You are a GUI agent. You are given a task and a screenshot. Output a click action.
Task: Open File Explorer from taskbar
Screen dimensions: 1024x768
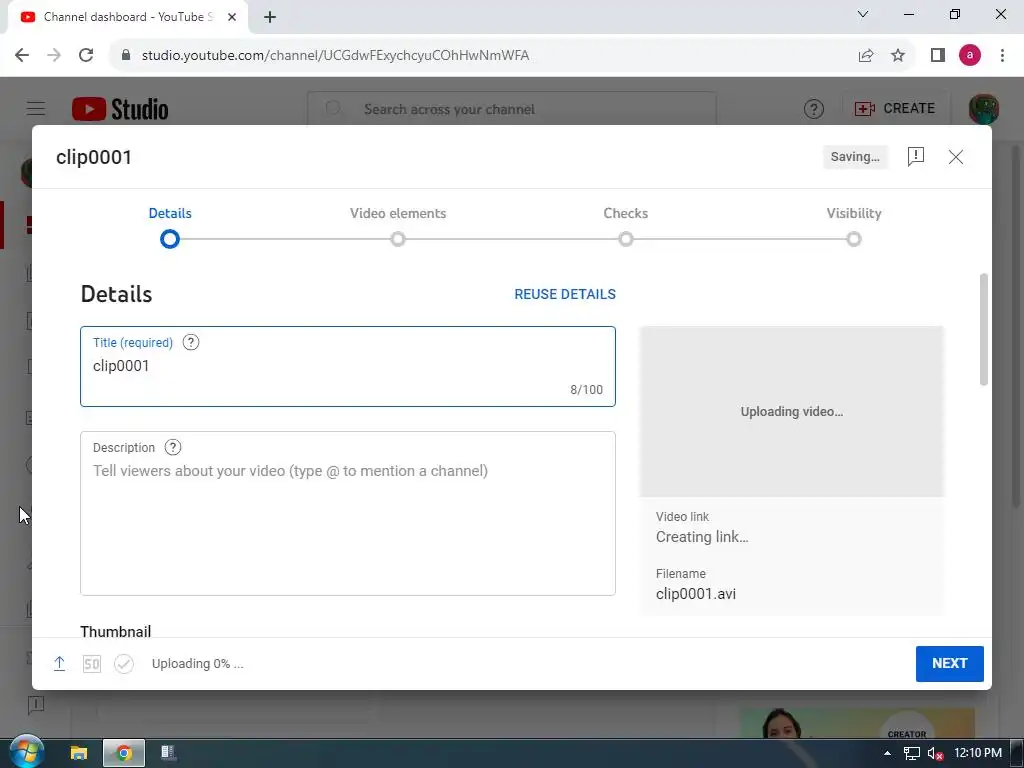(79, 753)
